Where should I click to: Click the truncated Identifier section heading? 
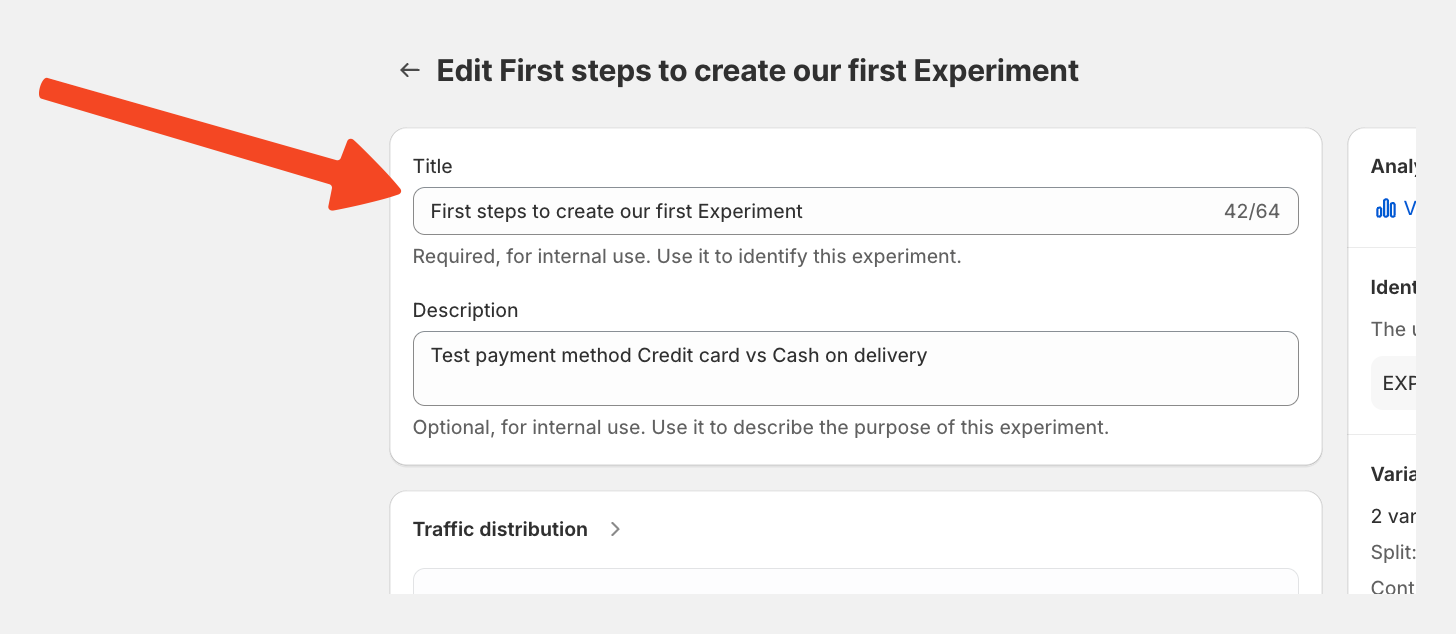tap(1393, 287)
